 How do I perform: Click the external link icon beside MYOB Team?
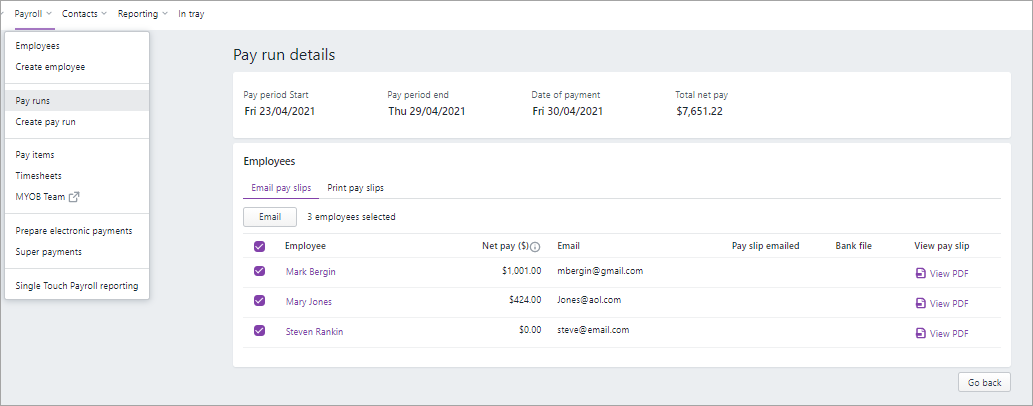pos(74,197)
